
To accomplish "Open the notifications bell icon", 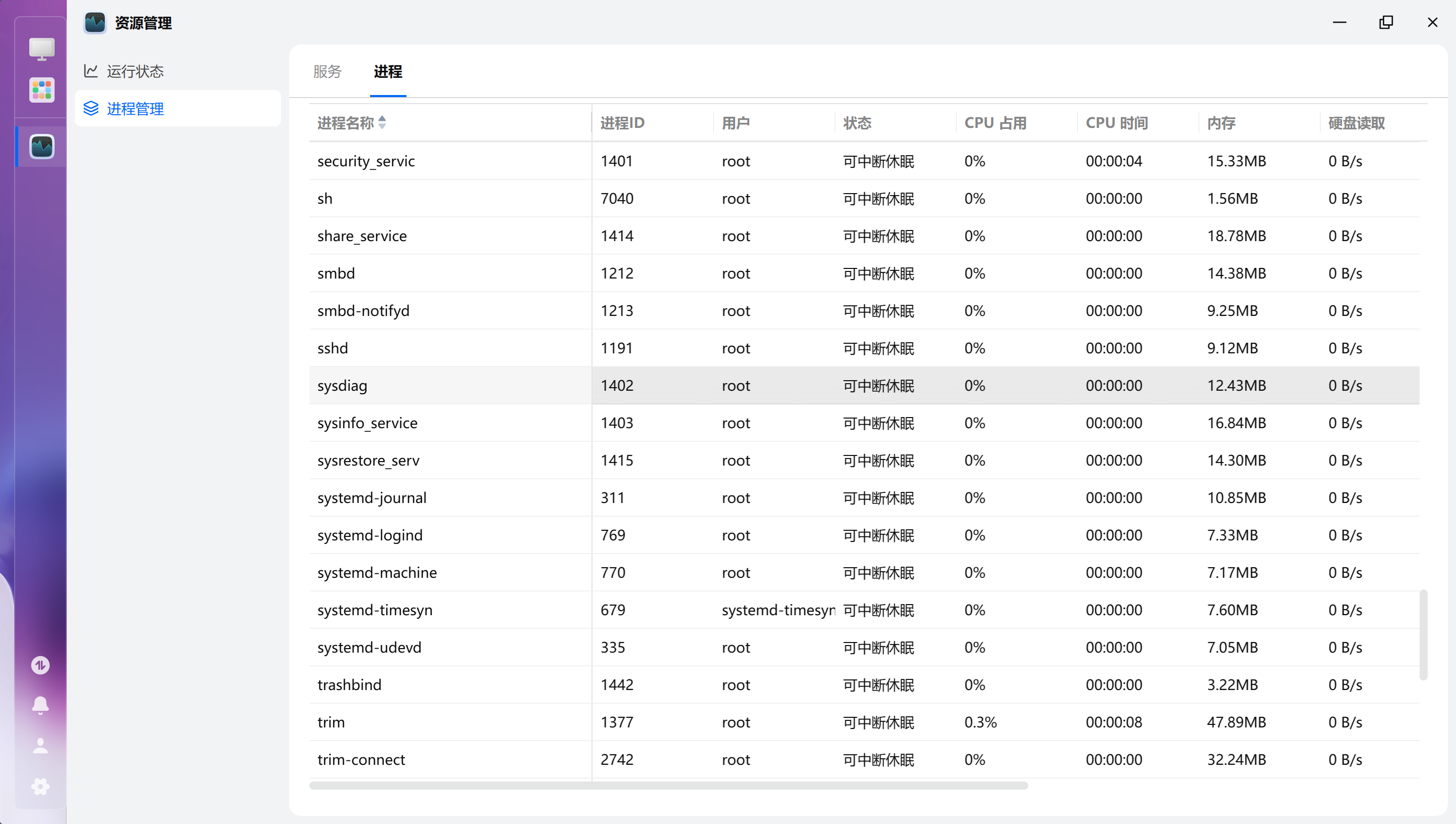I will pos(40,705).
